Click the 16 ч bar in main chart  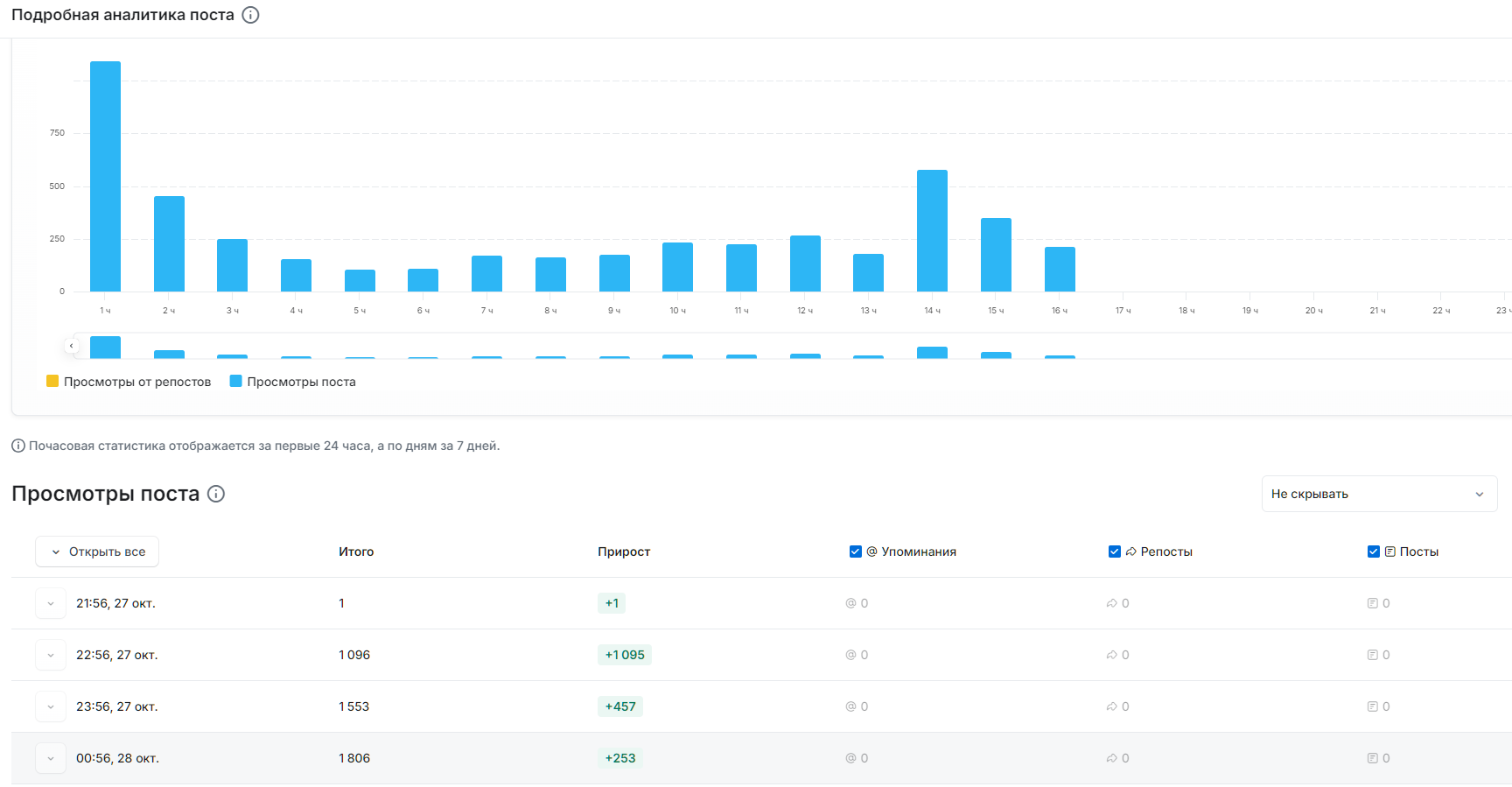pyautogui.click(x=1060, y=269)
